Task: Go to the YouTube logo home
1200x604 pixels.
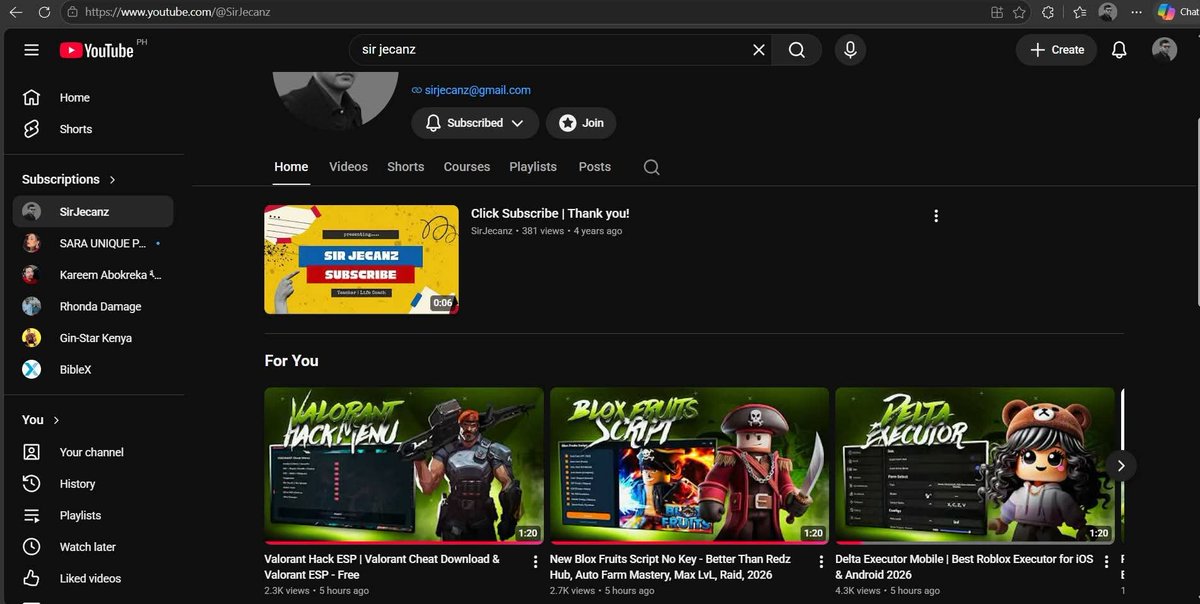Action: pyautogui.click(x=96, y=50)
